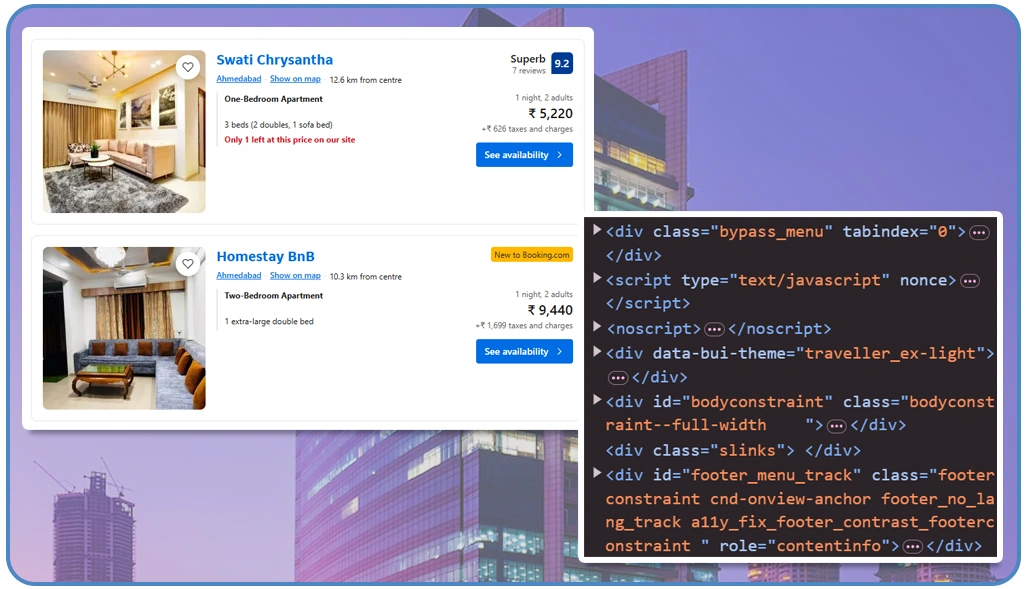The image size is (1026, 589).
Task: Expand the slinks div using its arrow
Action: coord(596,450)
